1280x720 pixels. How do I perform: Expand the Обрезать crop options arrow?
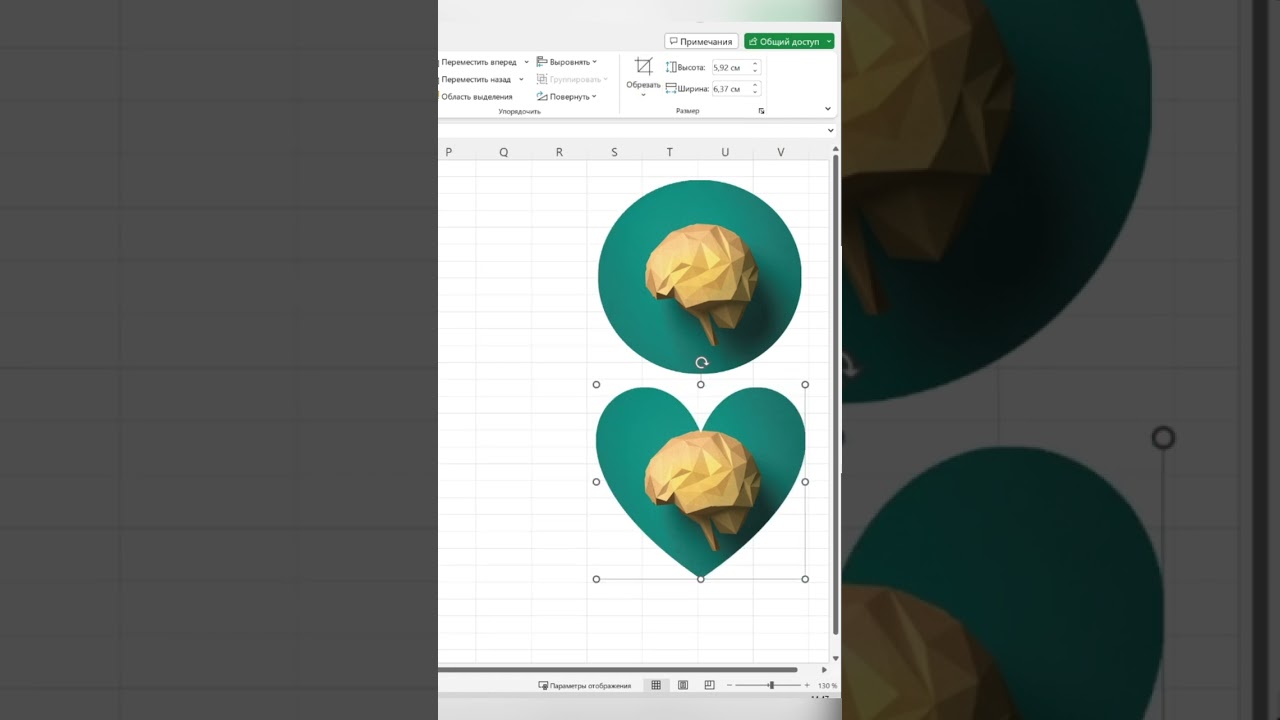tap(643, 95)
